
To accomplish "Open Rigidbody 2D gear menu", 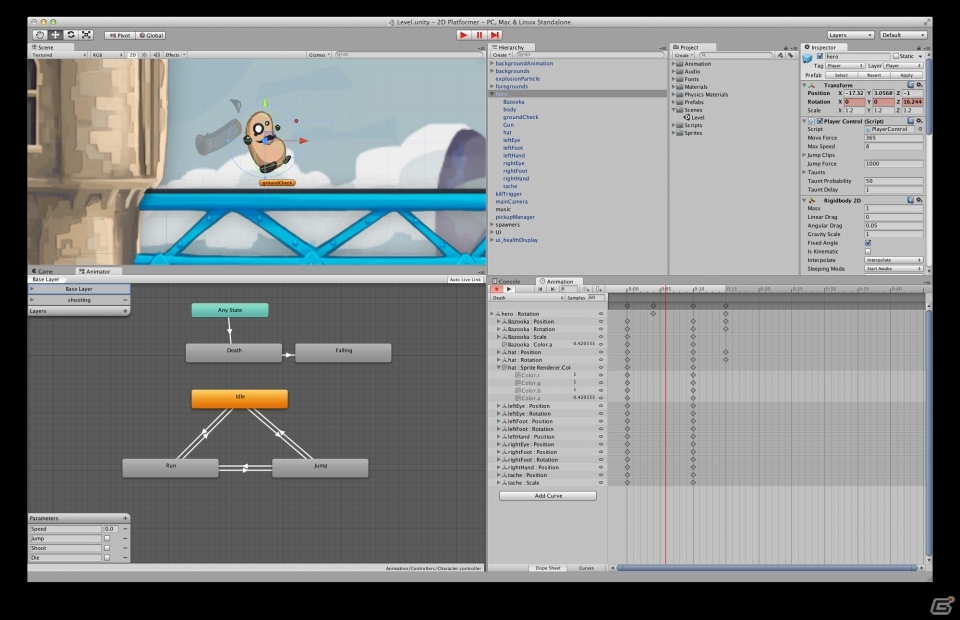I will coord(919,200).
